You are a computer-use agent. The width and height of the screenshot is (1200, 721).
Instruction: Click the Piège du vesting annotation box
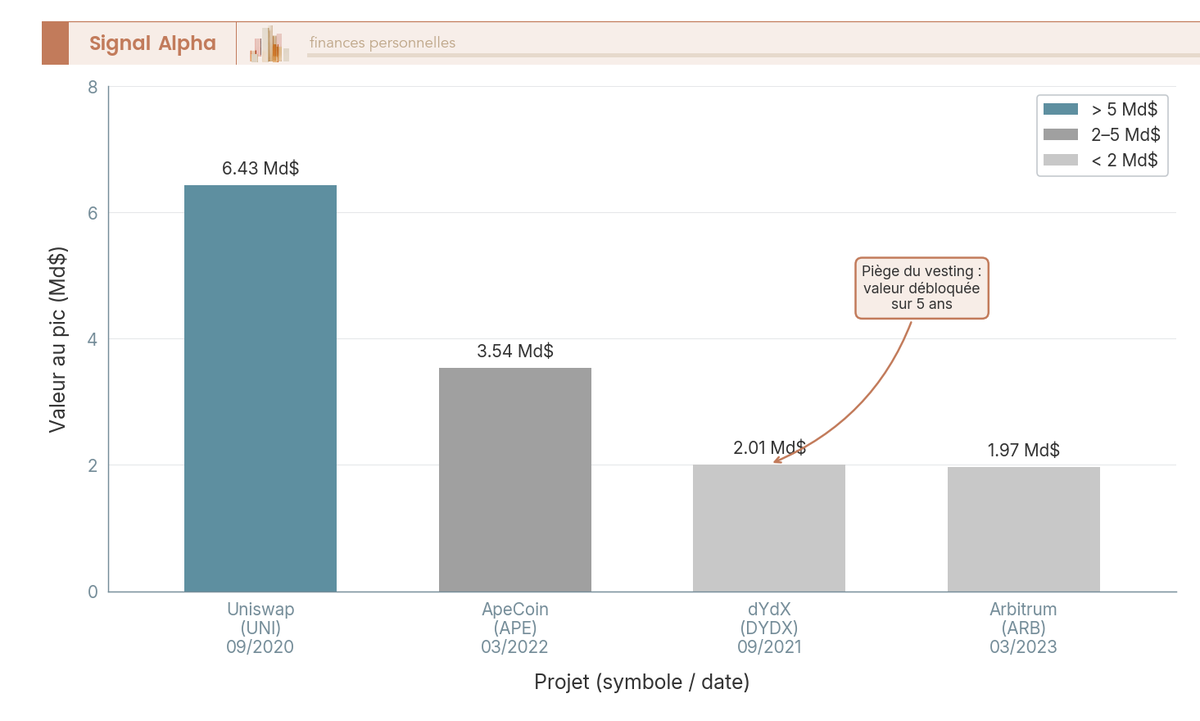[x=922, y=288]
